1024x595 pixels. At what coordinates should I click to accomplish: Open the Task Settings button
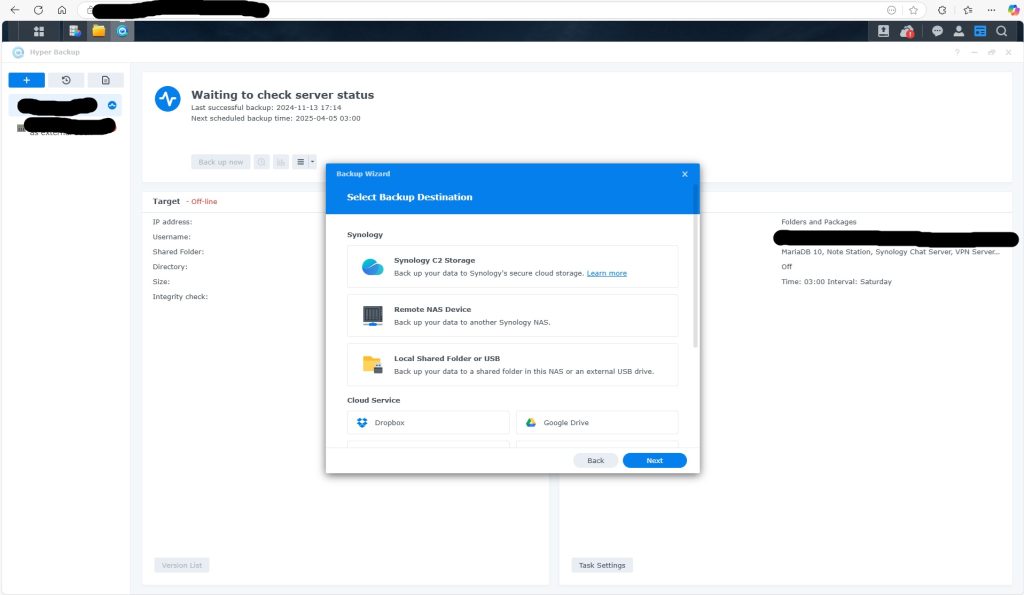pos(602,565)
